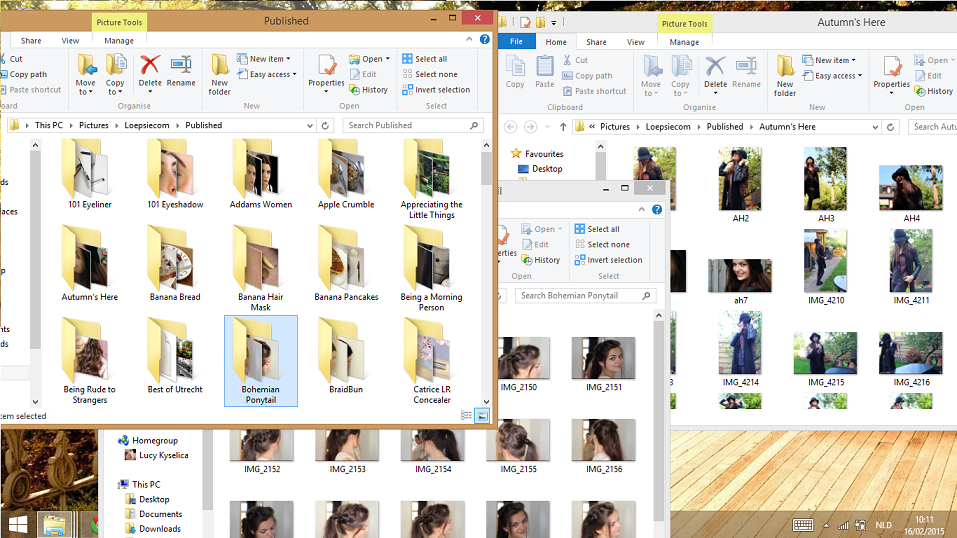Expand address dropdown in Autumn's Here window
The width and height of the screenshot is (957, 538).
click(x=875, y=127)
